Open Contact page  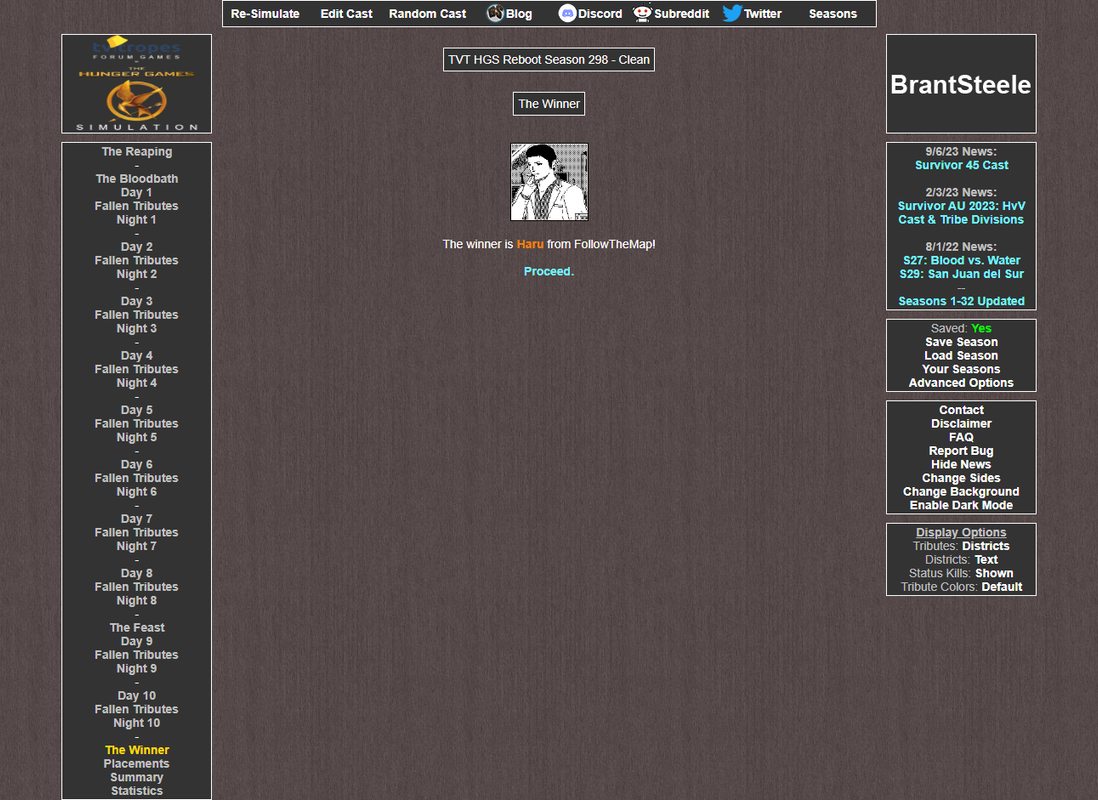coord(961,410)
